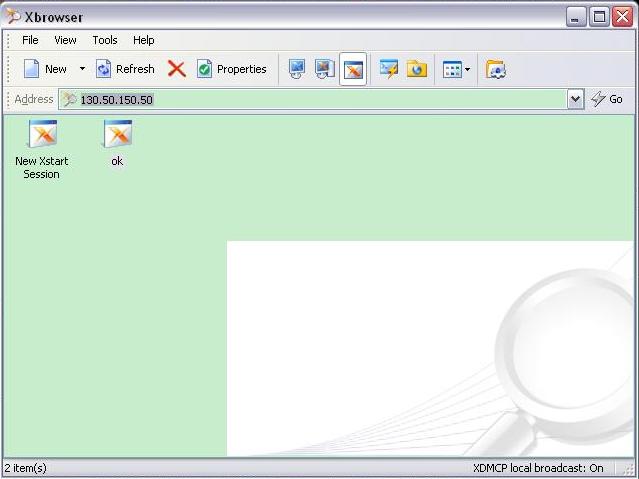The image size is (639, 479).
Task: Open the View menu
Action: click(x=65, y=40)
